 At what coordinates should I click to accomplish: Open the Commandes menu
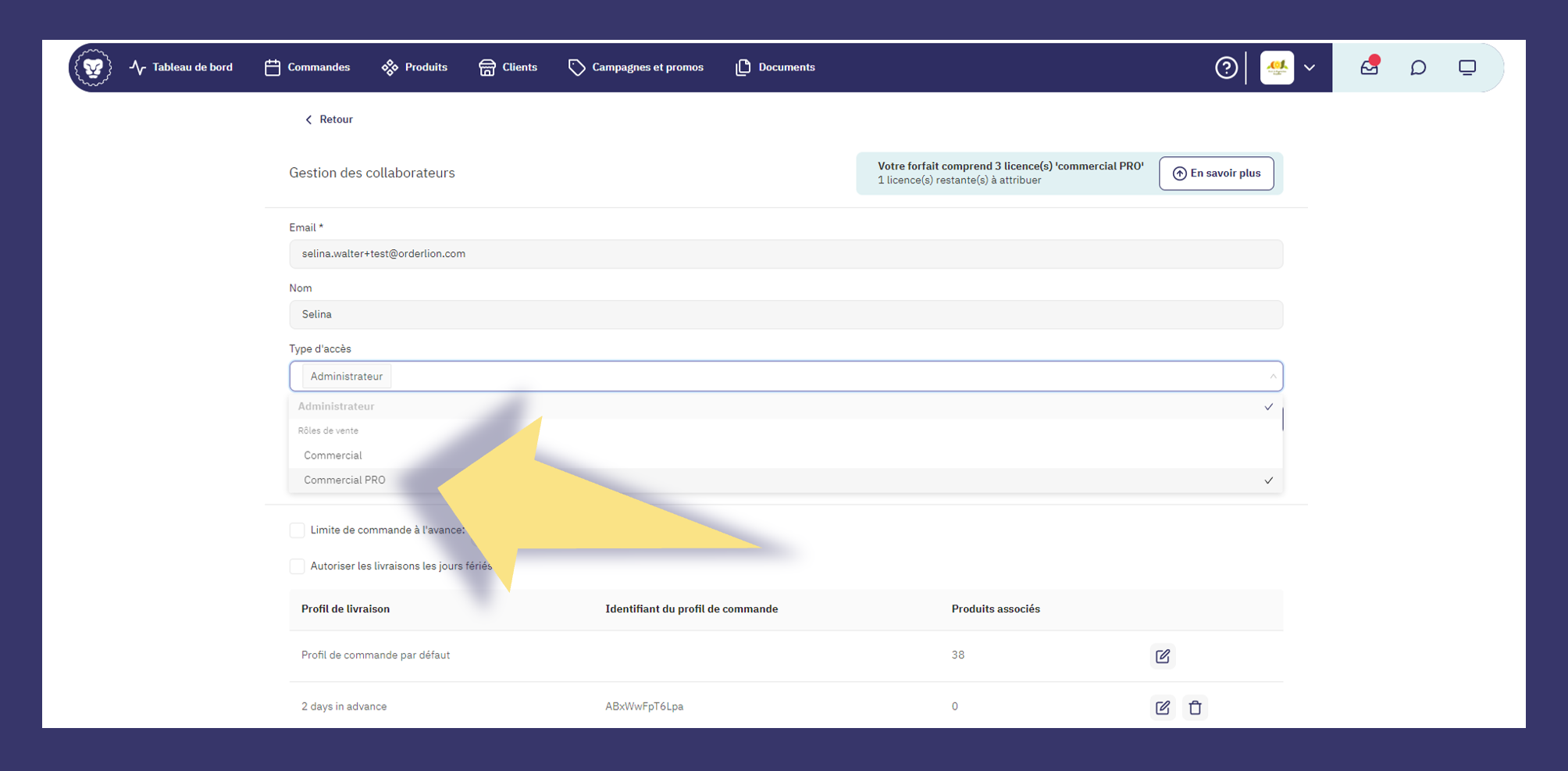click(308, 68)
